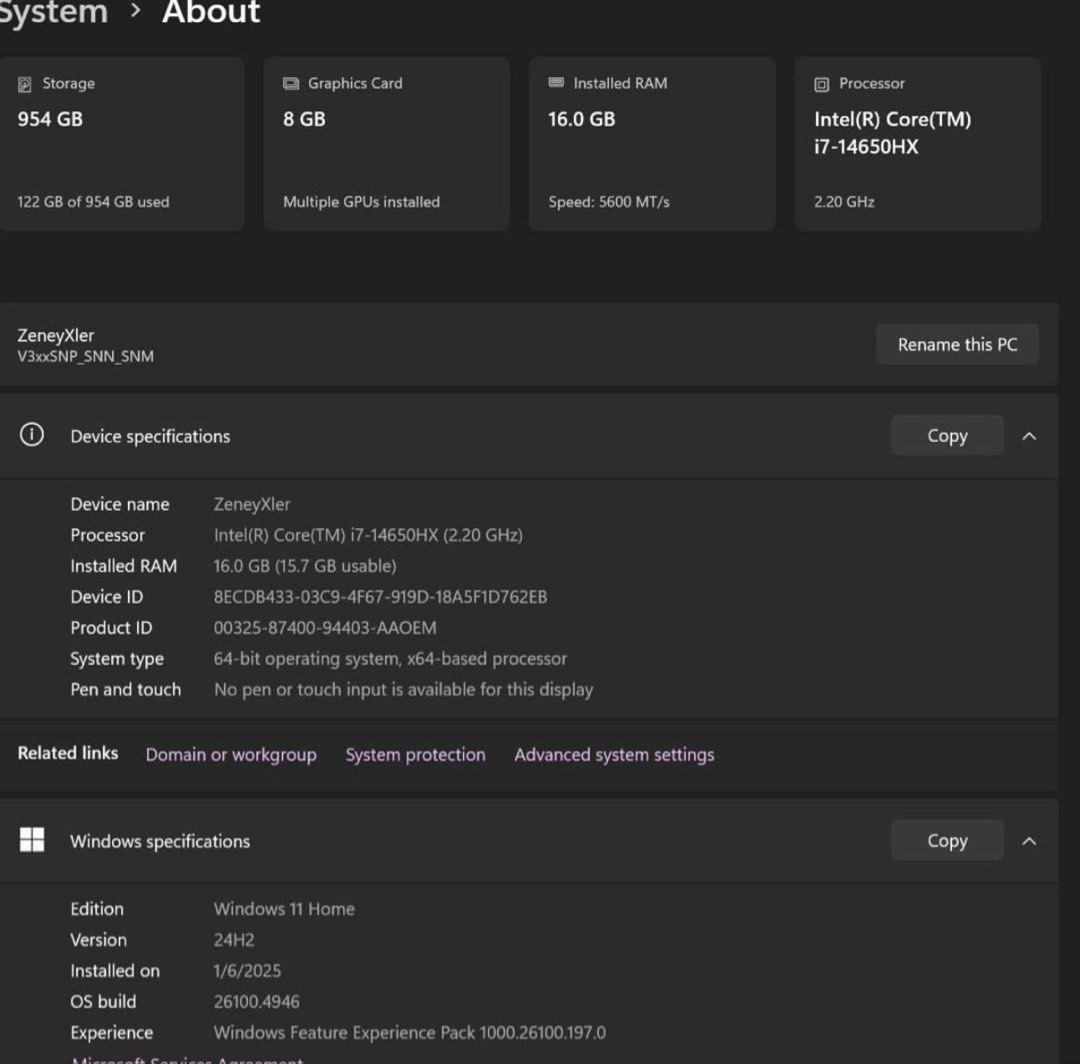
Task: Click the Storage card drive icon
Action: [25, 84]
